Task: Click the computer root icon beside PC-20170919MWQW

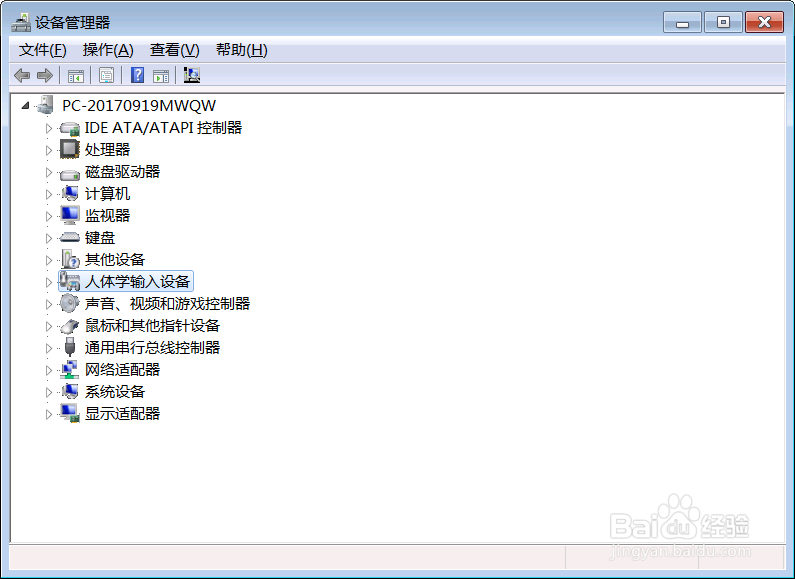Action: pos(45,105)
